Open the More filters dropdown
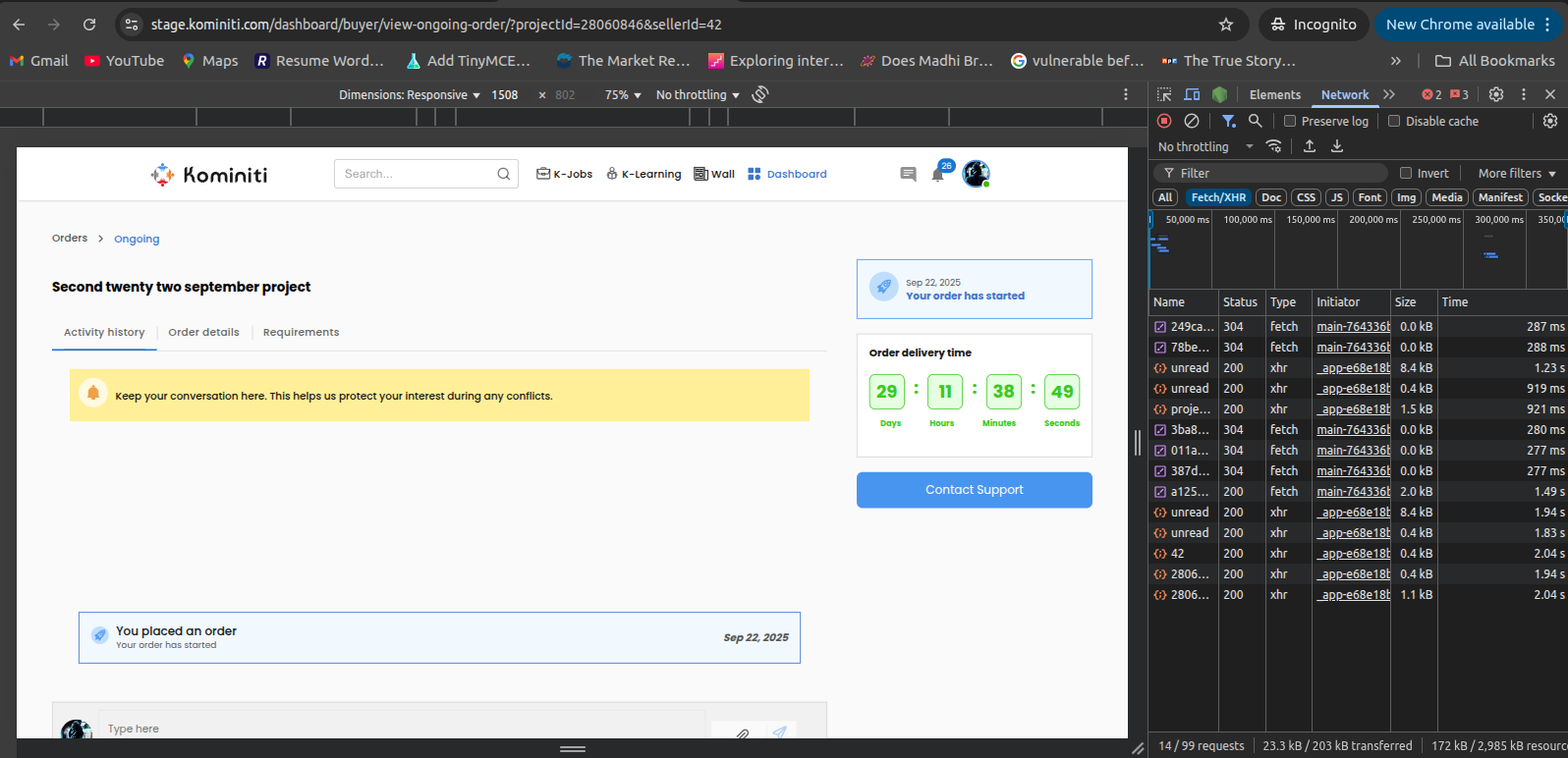The width and height of the screenshot is (1568, 758). click(1516, 173)
